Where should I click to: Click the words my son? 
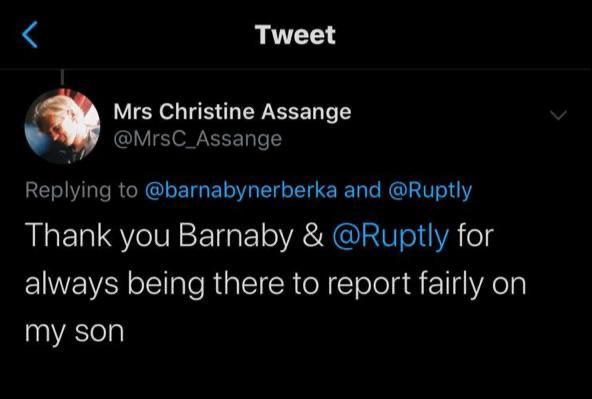pos(74,333)
